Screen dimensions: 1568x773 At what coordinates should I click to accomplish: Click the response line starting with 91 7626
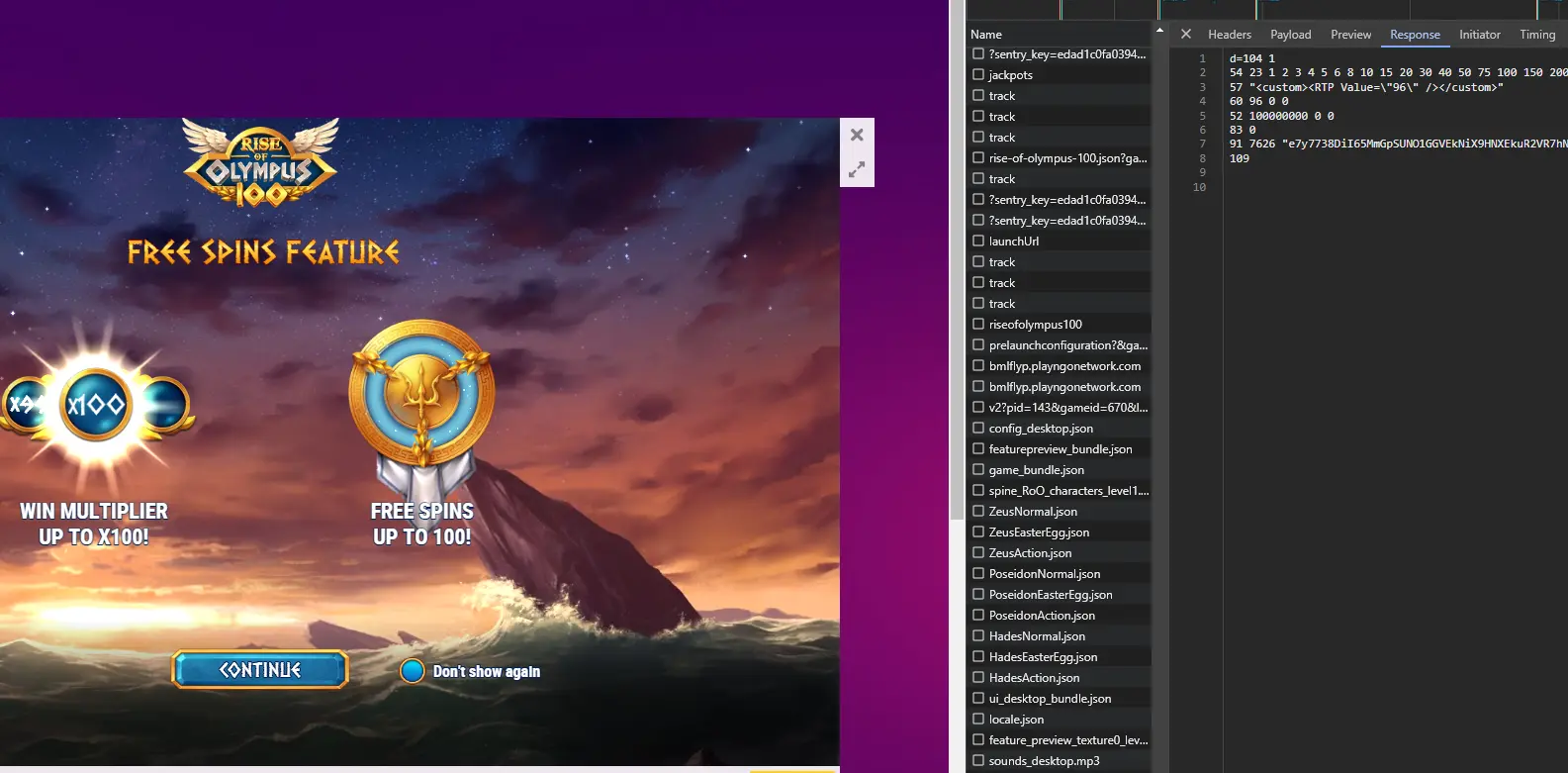point(1398,144)
